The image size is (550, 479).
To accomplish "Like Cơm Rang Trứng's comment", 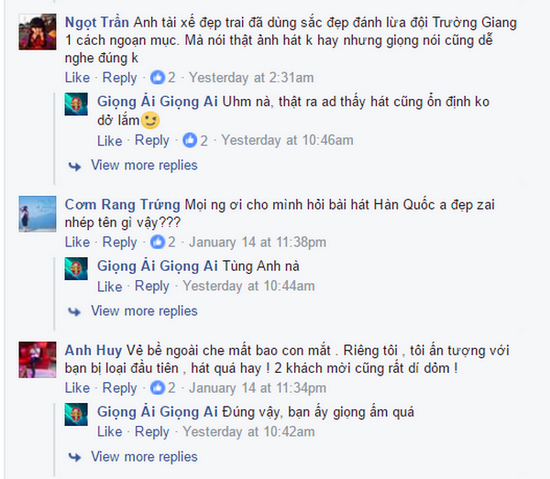I will tap(77, 242).
